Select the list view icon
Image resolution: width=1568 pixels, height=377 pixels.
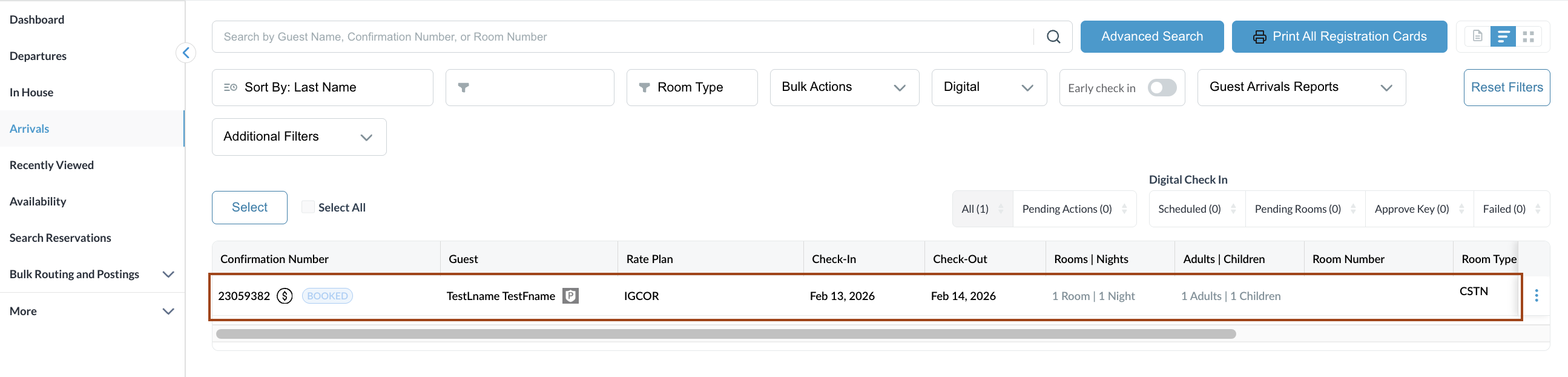pyautogui.click(x=1502, y=36)
